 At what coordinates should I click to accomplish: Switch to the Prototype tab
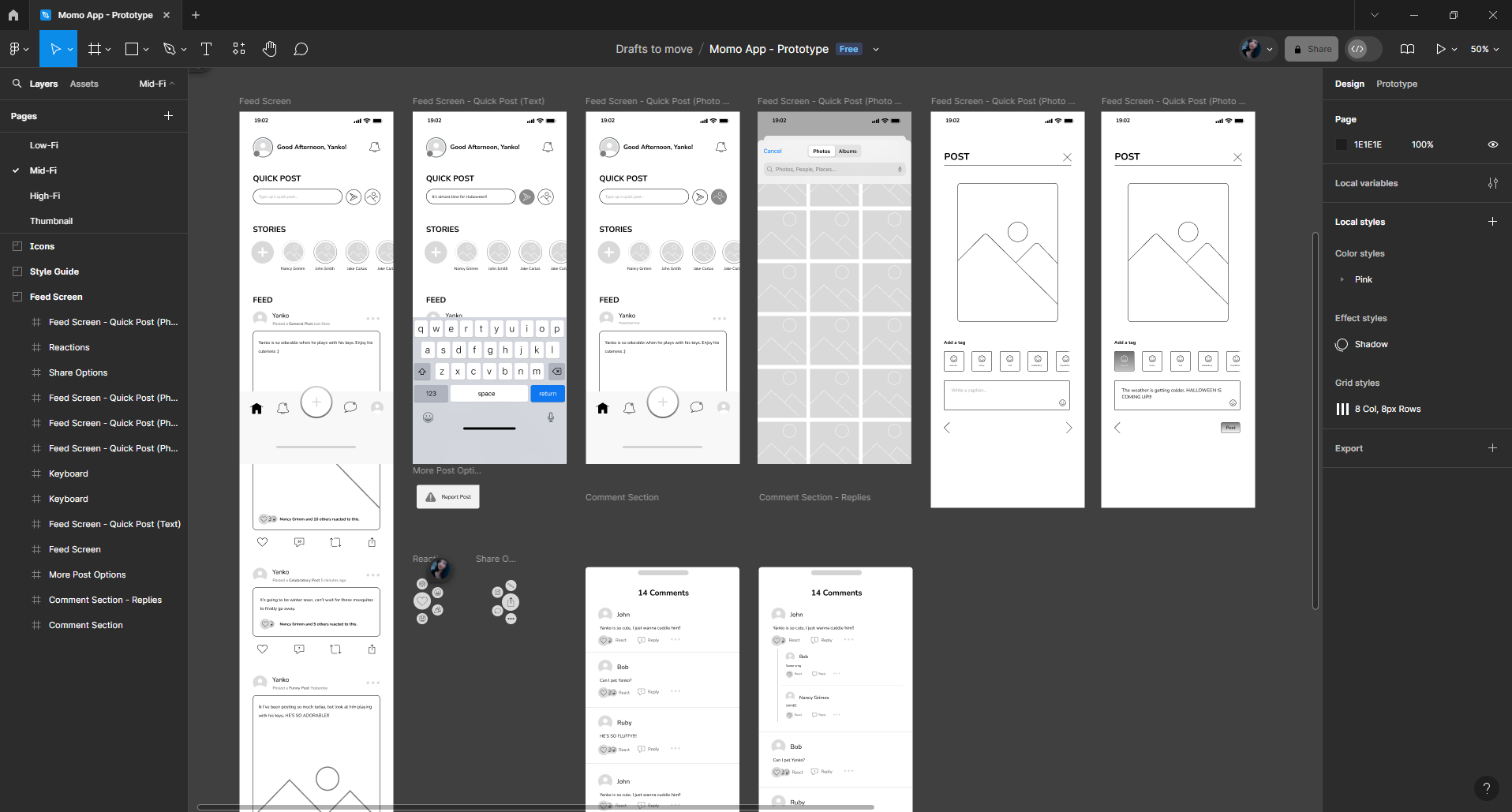[x=1396, y=84]
